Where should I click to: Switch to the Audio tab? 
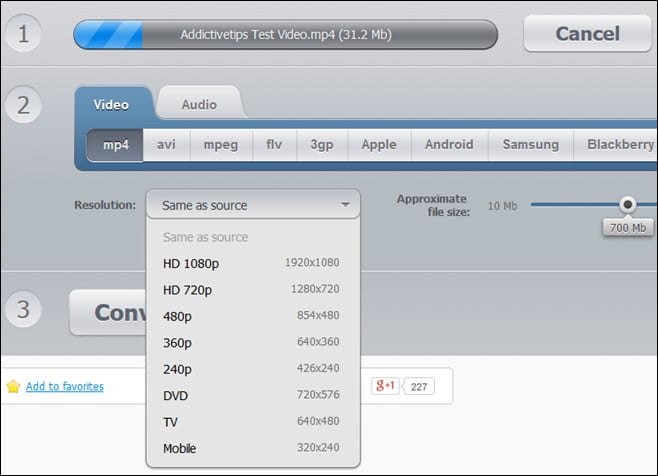[199, 104]
